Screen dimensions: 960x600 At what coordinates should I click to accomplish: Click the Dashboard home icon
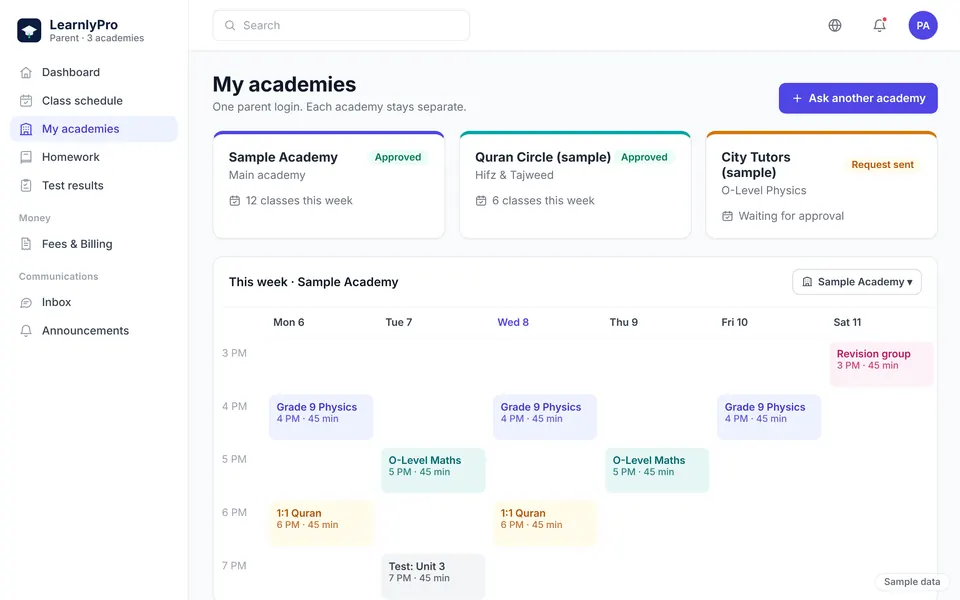[x=26, y=72]
